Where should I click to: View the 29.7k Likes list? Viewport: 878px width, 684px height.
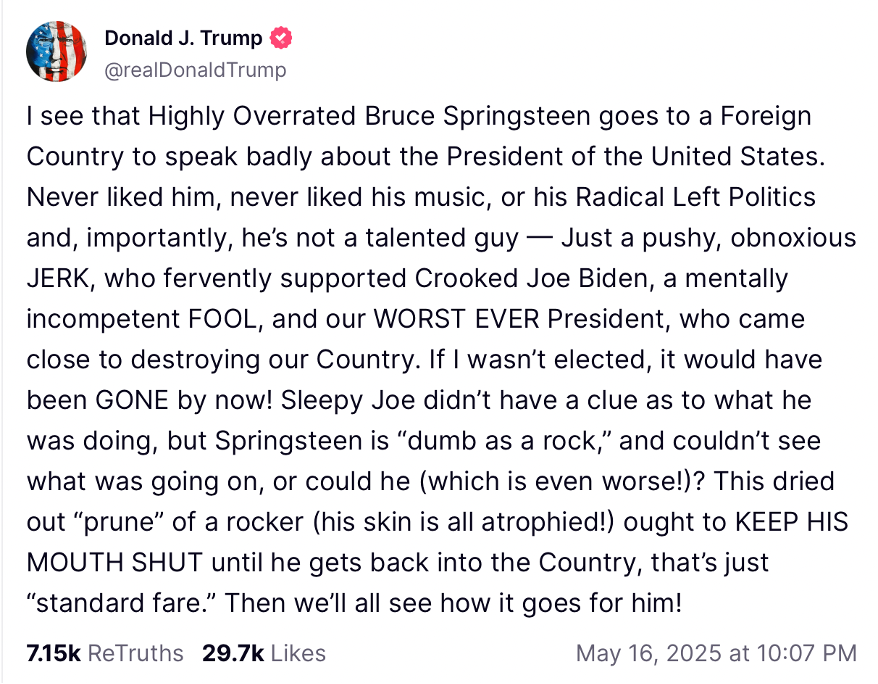pos(264,653)
